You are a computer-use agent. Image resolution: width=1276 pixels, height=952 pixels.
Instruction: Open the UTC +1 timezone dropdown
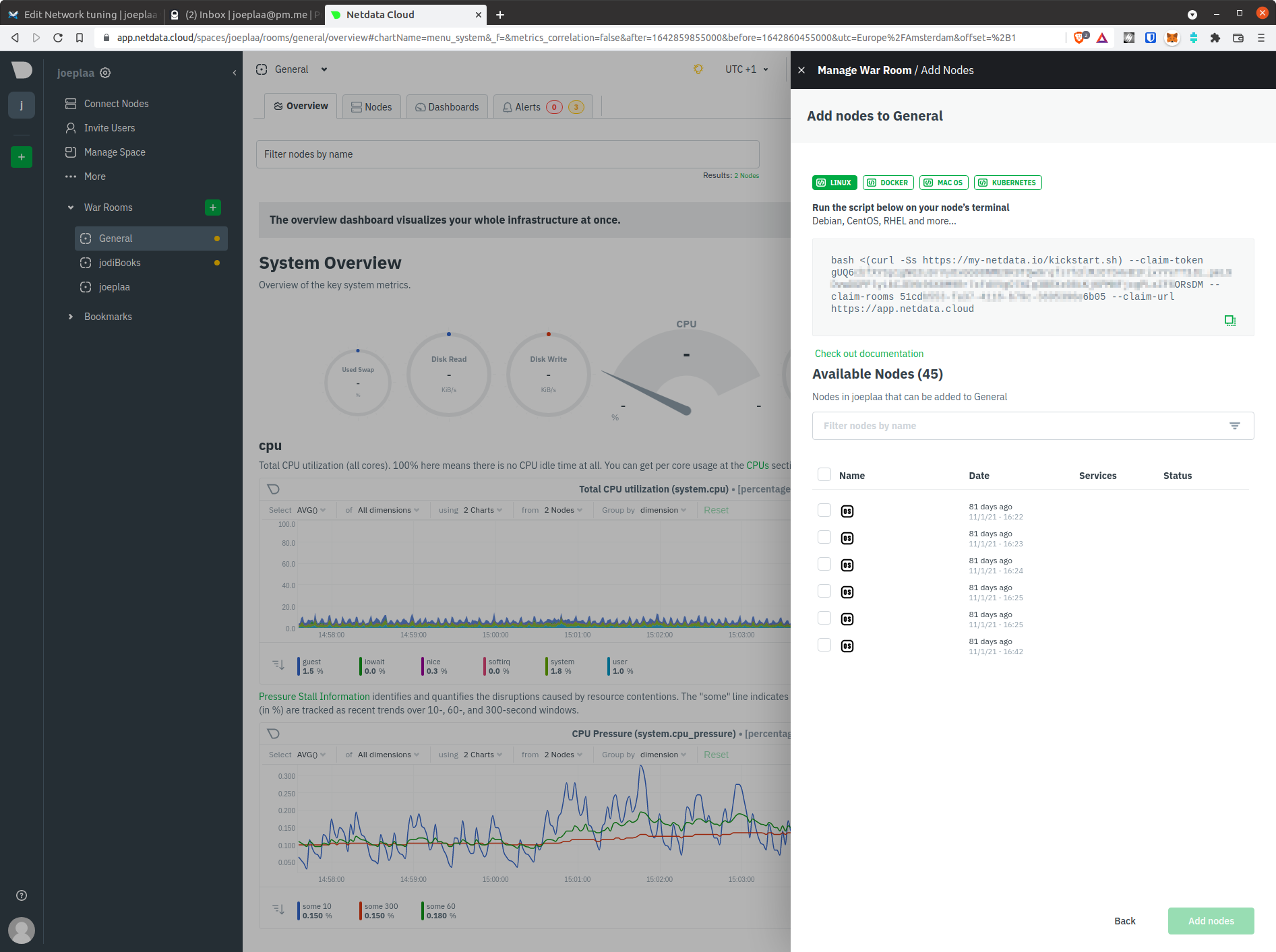coord(747,69)
